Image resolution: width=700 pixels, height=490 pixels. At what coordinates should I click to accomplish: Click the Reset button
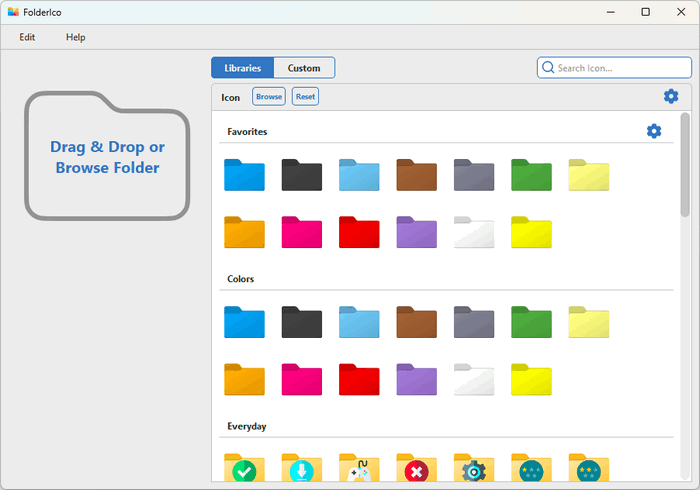[305, 96]
